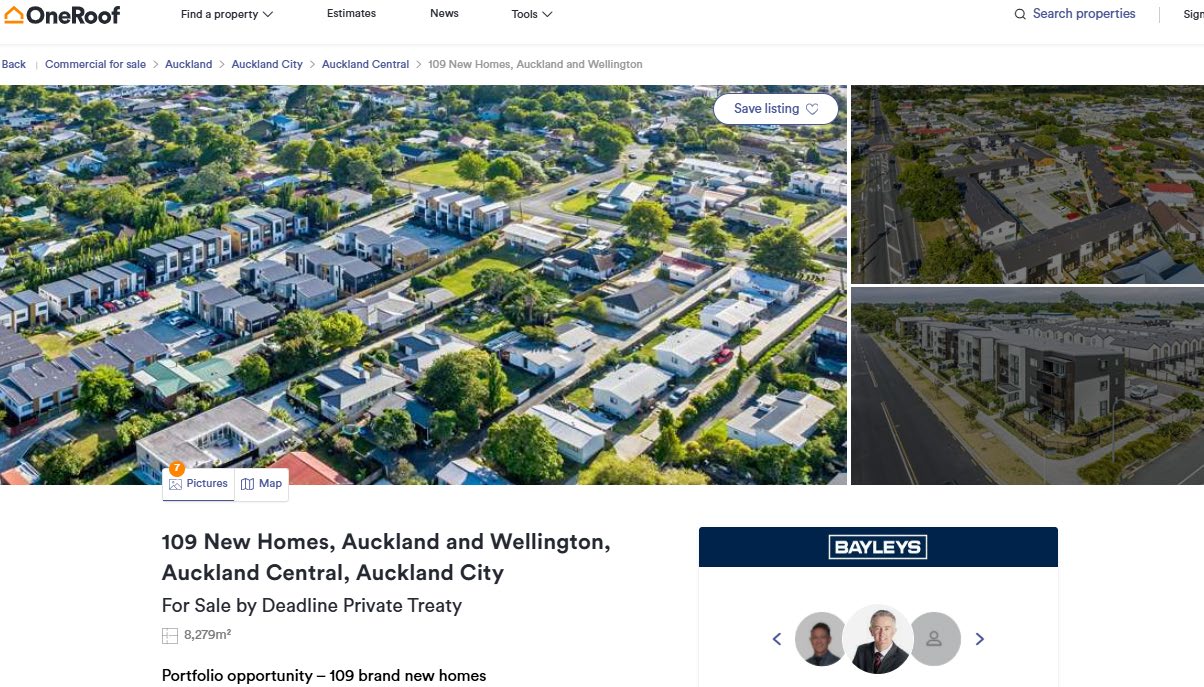This screenshot has height=687, width=1204.
Task: Click the Map view icon
Action: [x=247, y=484]
